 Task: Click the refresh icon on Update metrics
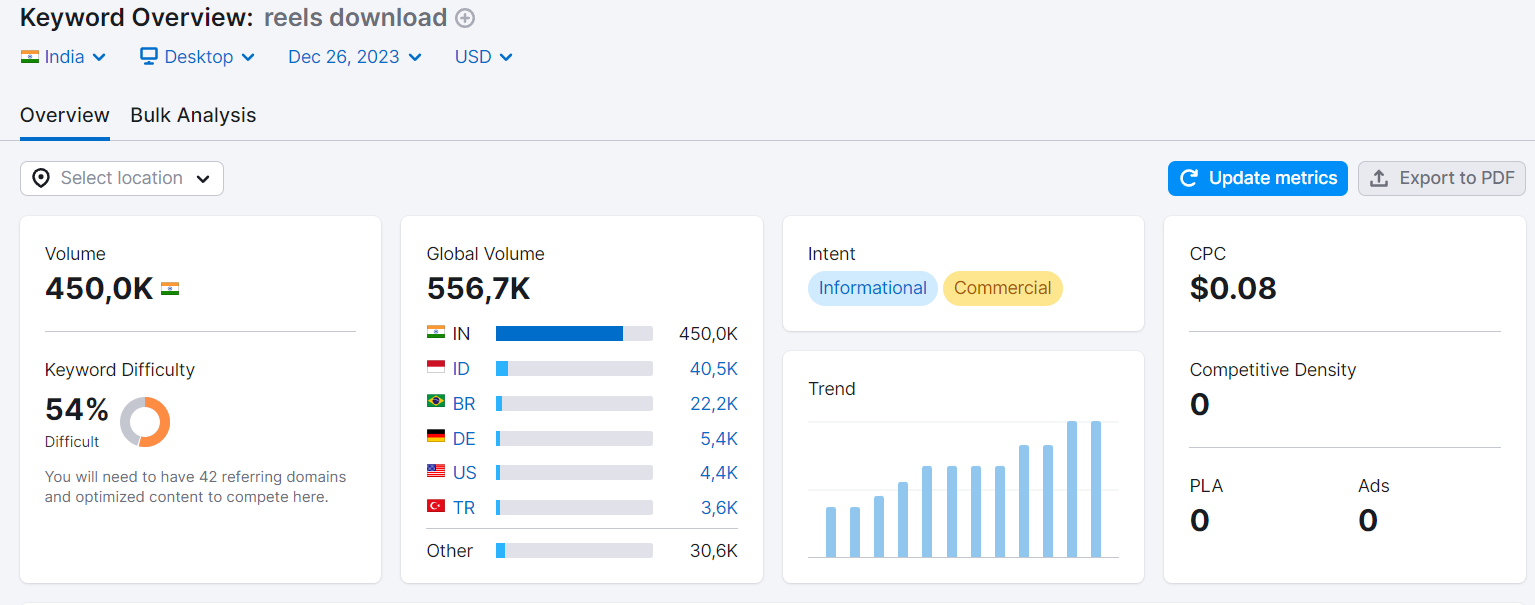click(1189, 178)
